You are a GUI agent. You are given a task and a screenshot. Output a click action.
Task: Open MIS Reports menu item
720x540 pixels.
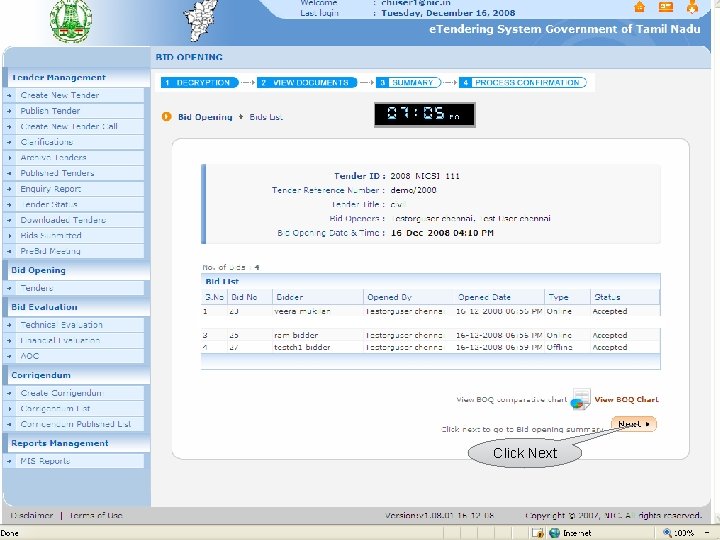45,461
